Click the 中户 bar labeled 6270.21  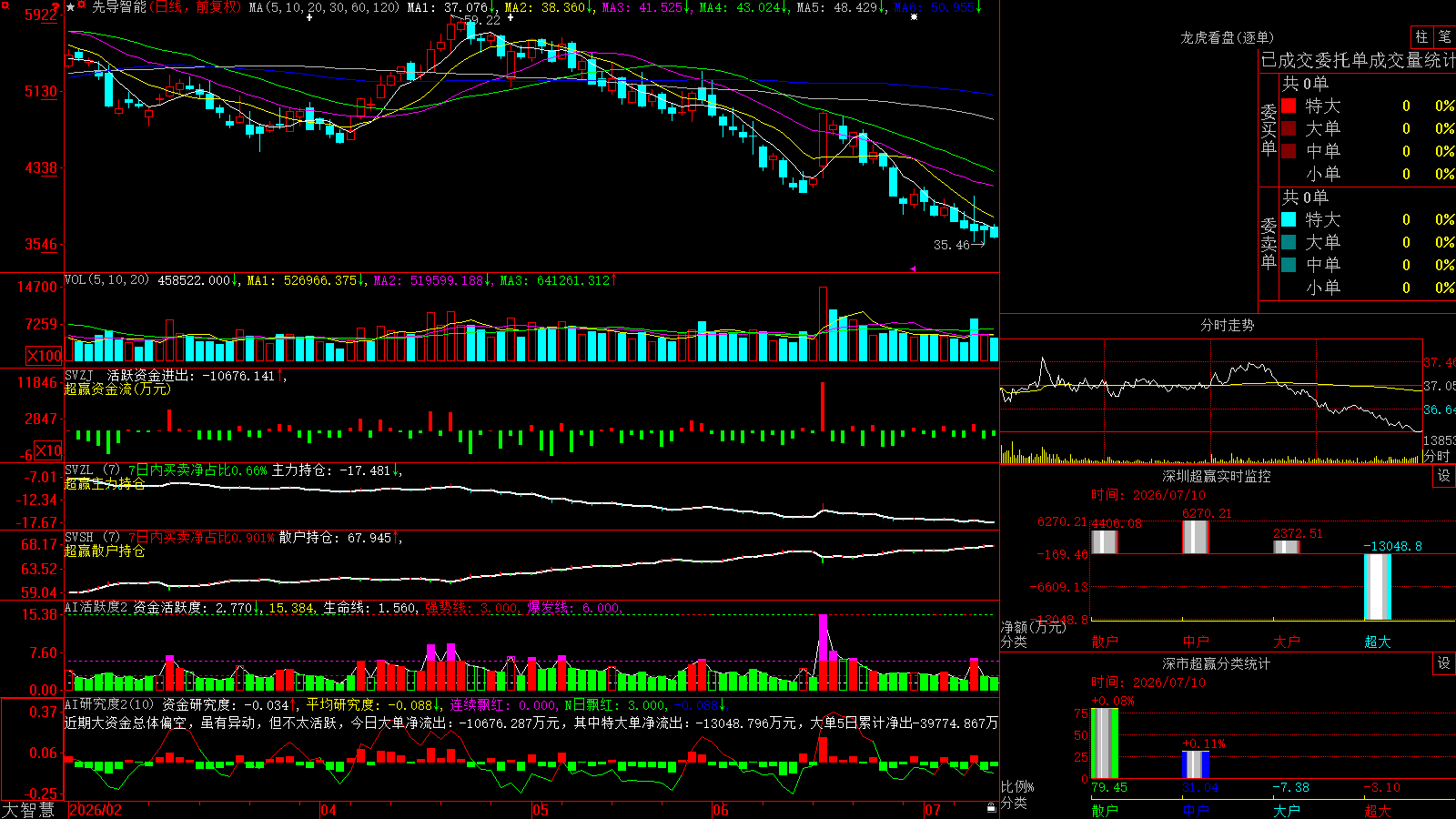(1196, 537)
